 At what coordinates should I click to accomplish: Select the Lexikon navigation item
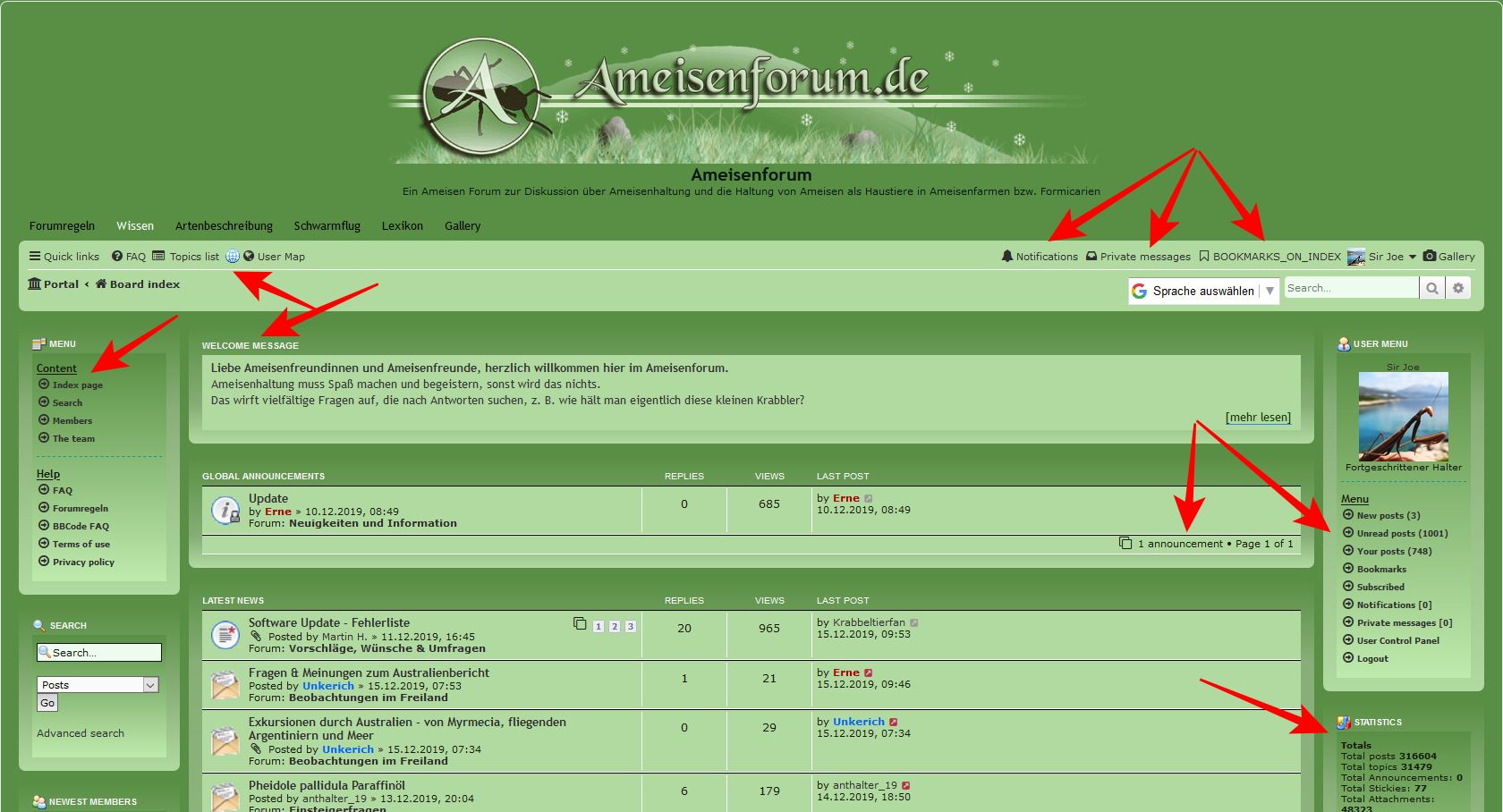(x=402, y=226)
